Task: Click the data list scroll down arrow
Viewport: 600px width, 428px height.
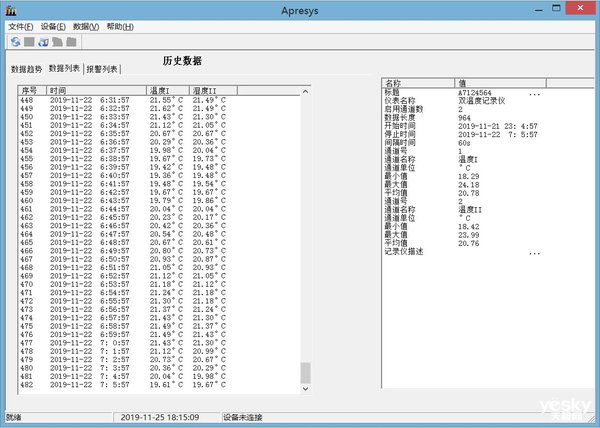Action: click(305, 389)
